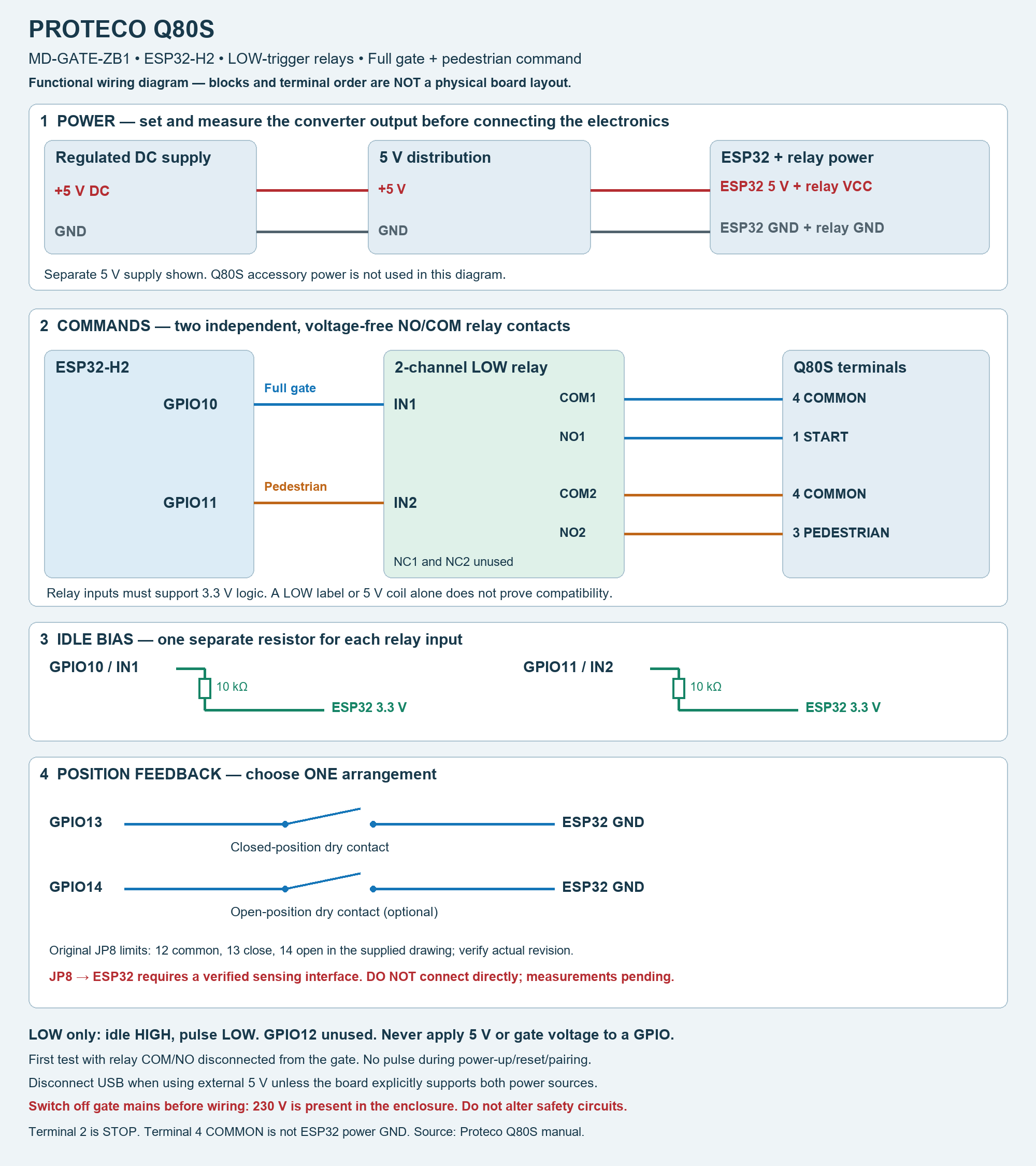Click "ESP32 GND" on the GPIO13 line
The width and height of the screenshot is (1036, 1166).
pos(603,822)
